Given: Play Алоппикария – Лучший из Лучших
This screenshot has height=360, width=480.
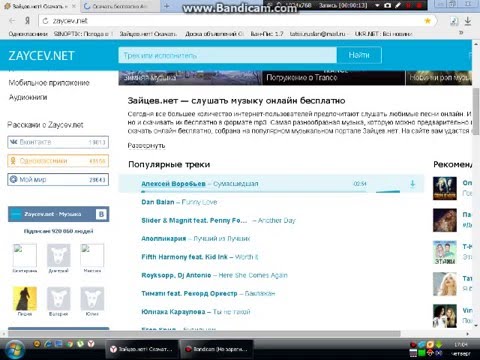Looking at the screenshot, I should 196,239.
